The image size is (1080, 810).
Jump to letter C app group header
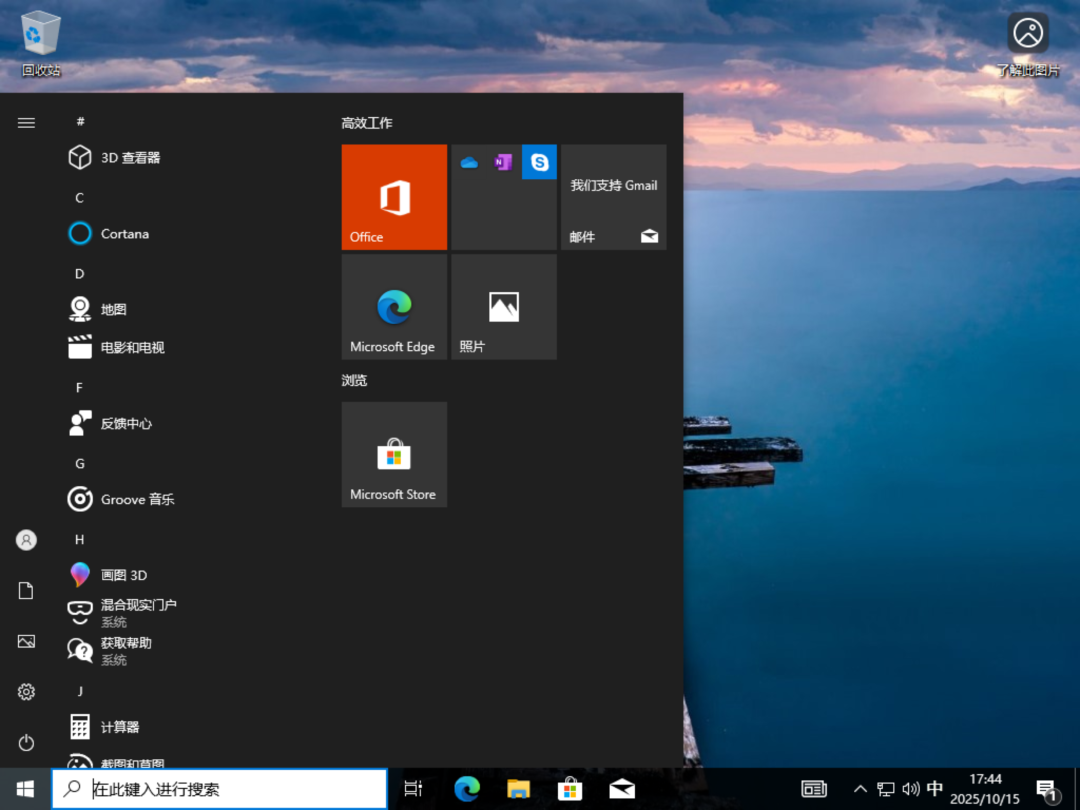click(80, 198)
